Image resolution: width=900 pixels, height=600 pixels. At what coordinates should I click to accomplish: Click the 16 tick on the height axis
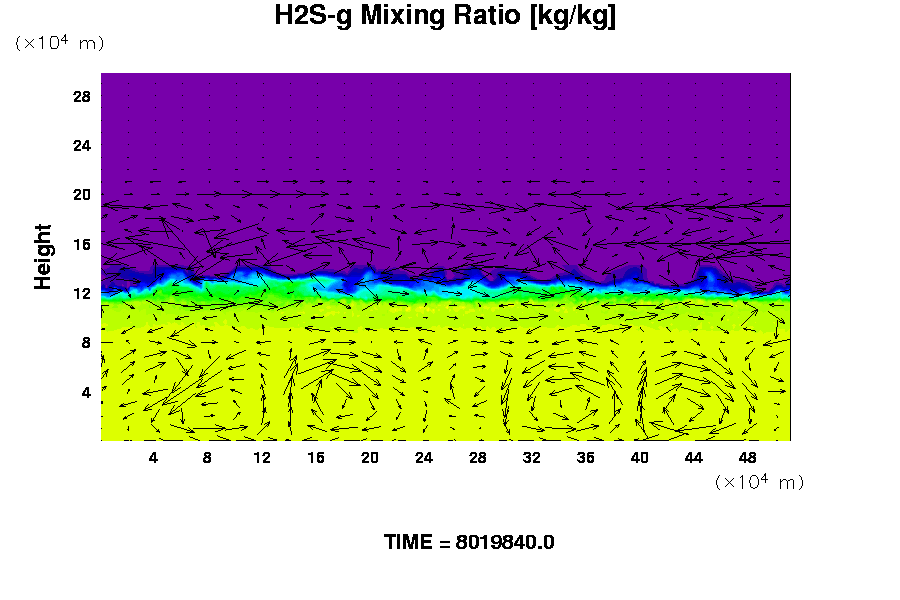click(x=82, y=244)
